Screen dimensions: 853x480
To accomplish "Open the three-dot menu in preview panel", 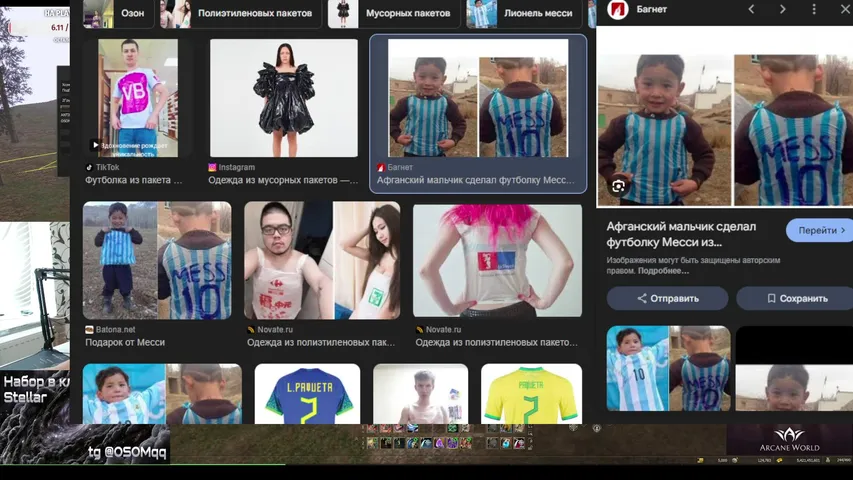I will pos(814,9).
